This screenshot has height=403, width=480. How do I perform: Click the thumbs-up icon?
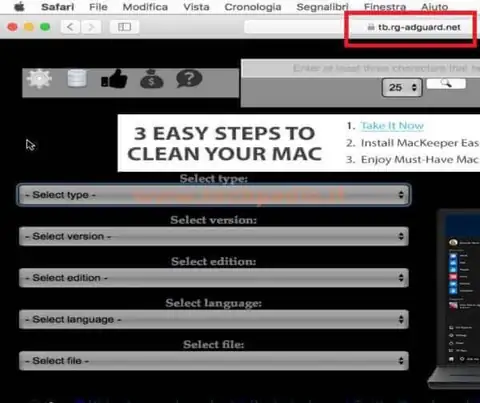click(x=114, y=79)
